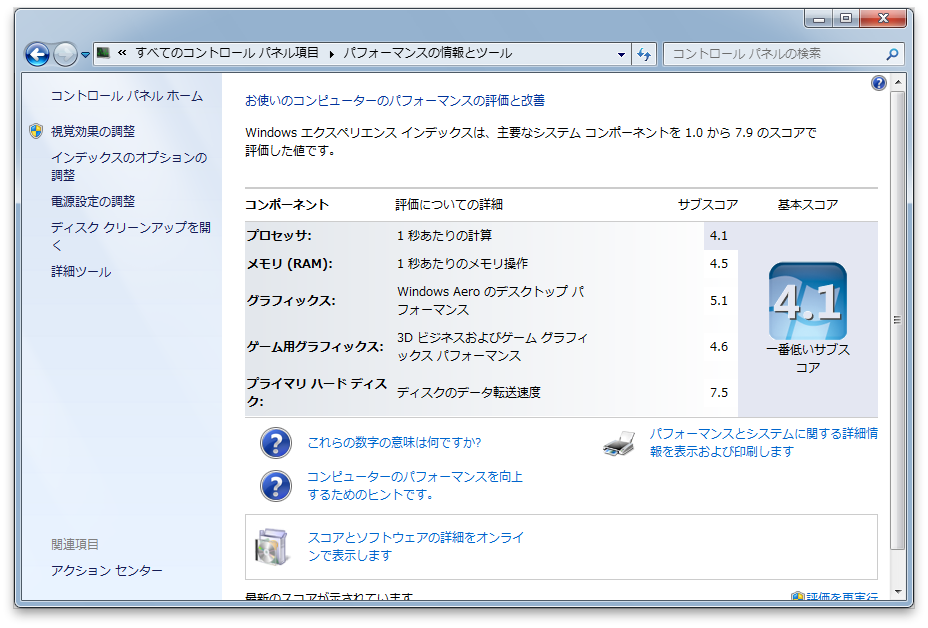The height and width of the screenshot is (628, 928).
Task: Click the Back navigation arrow button
Action: point(37,55)
